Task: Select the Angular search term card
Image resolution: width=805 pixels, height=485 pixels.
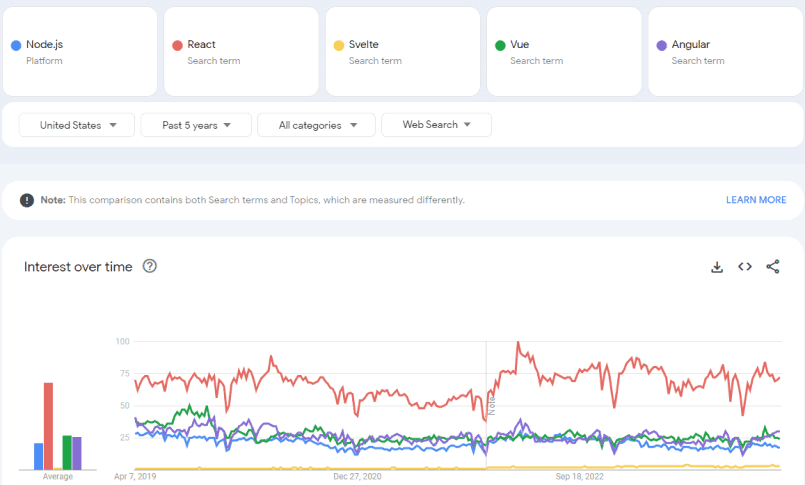Action: pos(725,51)
